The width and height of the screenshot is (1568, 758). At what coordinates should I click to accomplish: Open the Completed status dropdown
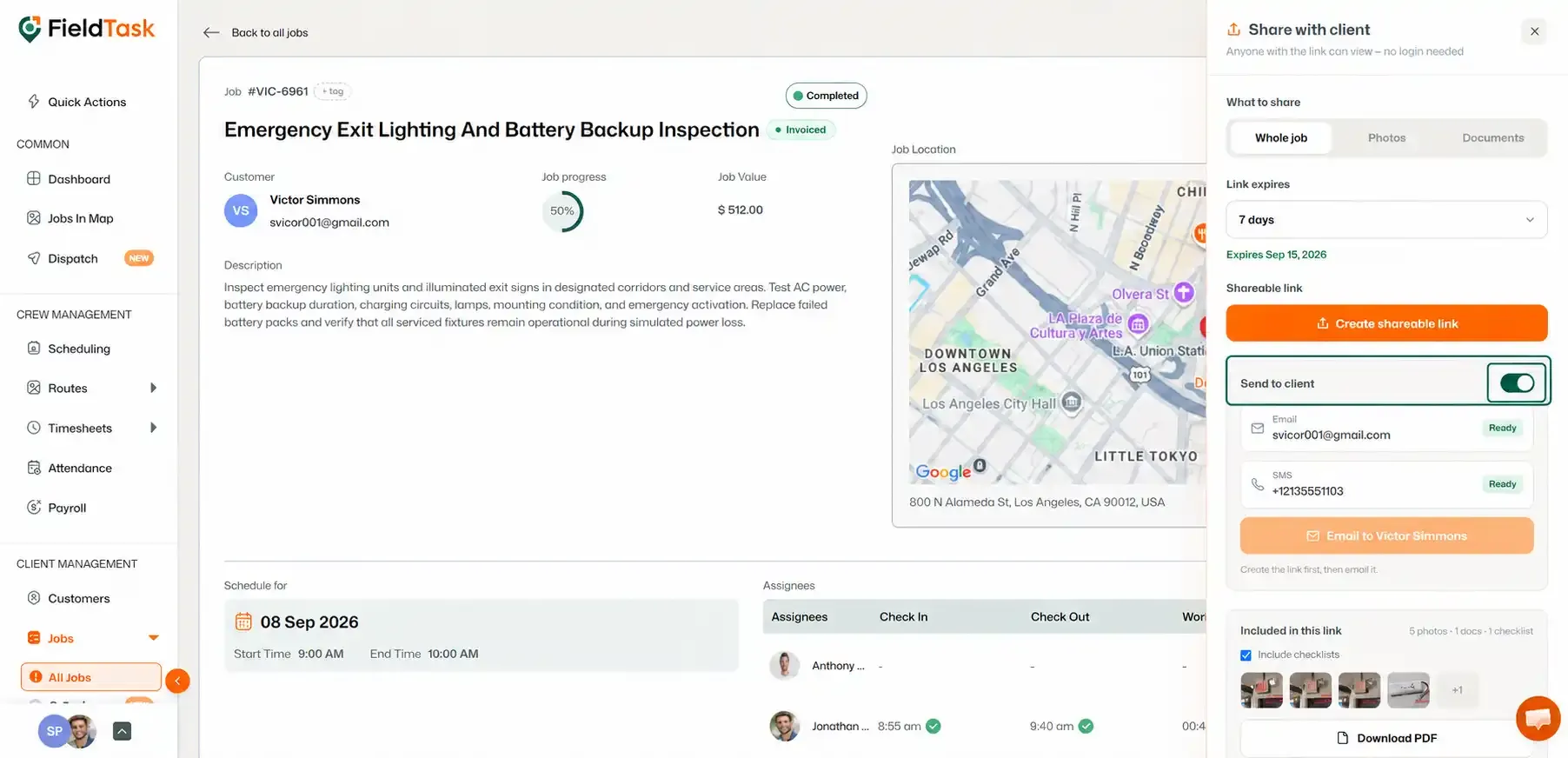(x=826, y=96)
